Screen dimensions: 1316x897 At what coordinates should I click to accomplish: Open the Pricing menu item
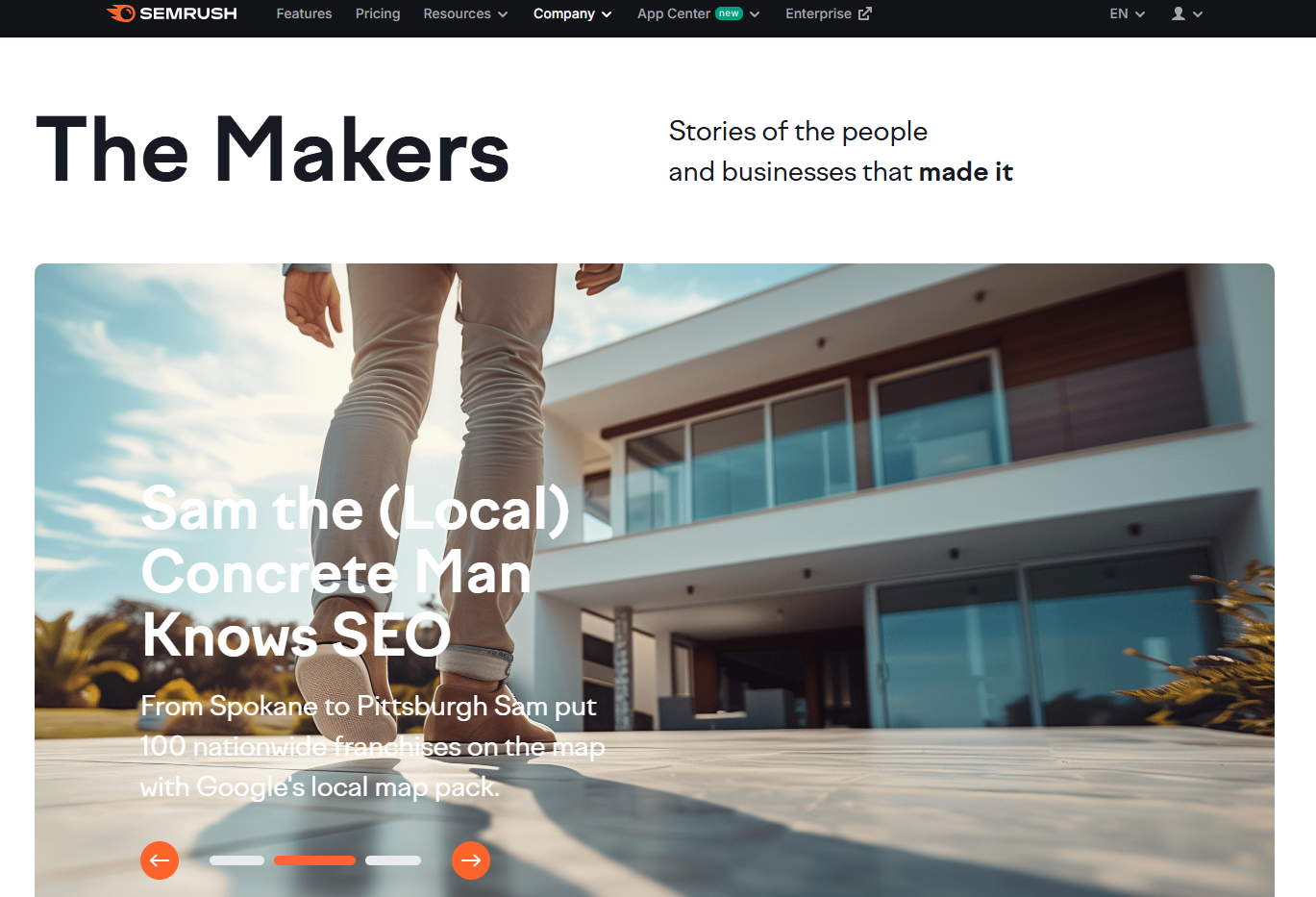(378, 13)
